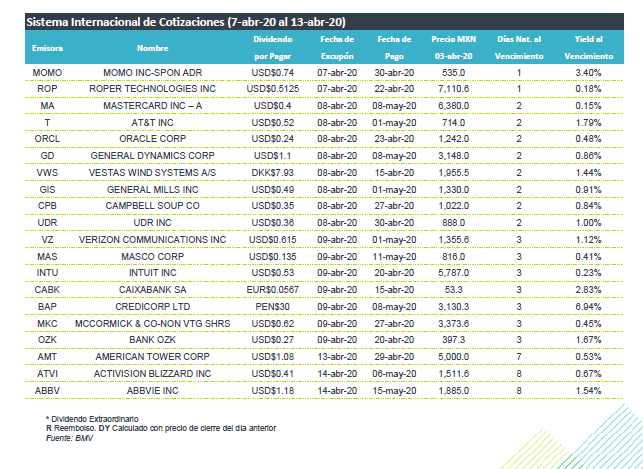Screen dimensions: 643x469
Task: Click 'ROPER TECHNOLOGIES INC' name
Action: click(x=153, y=89)
